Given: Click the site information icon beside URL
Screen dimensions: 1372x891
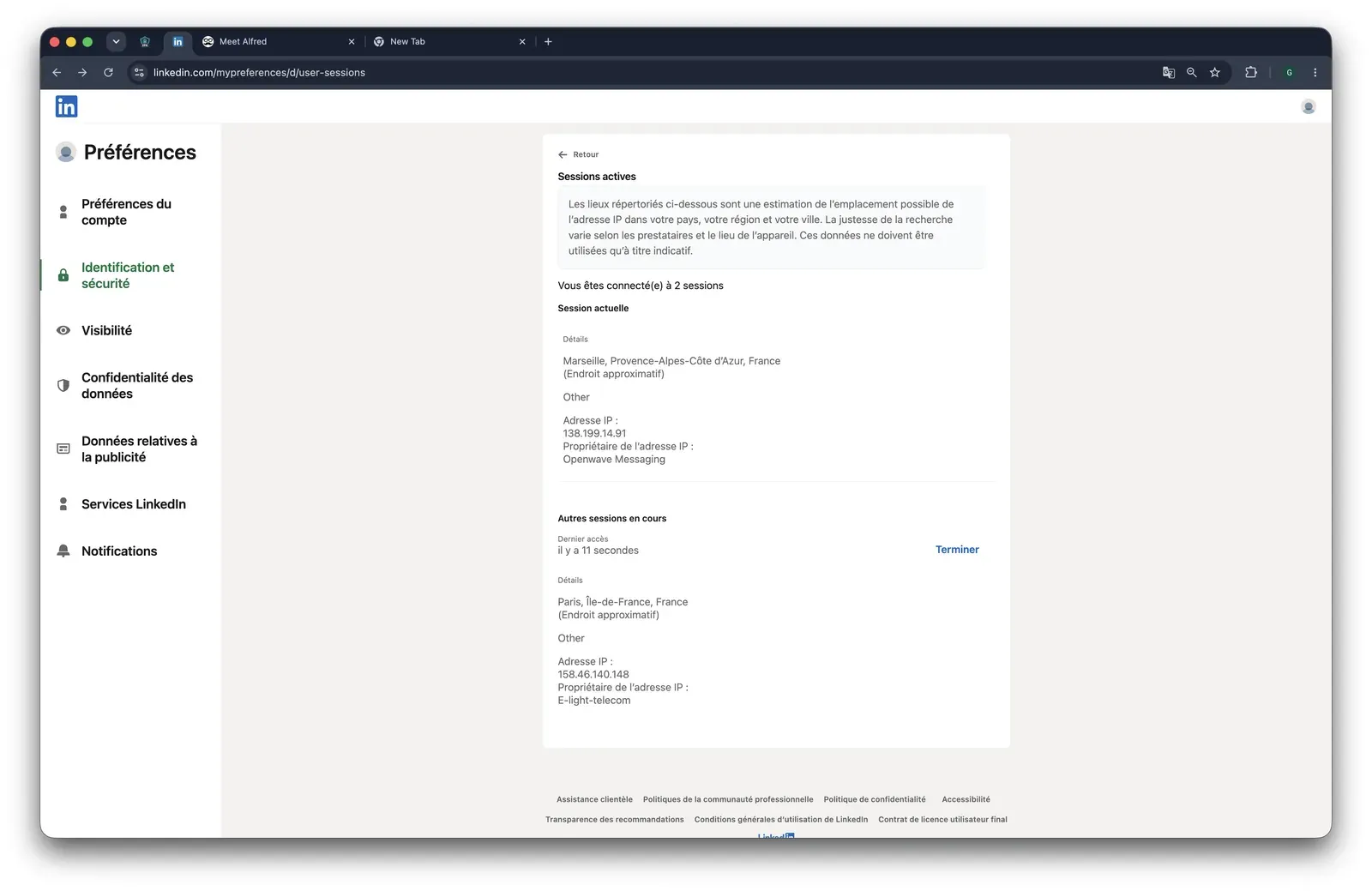Looking at the screenshot, I should click(139, 73).
